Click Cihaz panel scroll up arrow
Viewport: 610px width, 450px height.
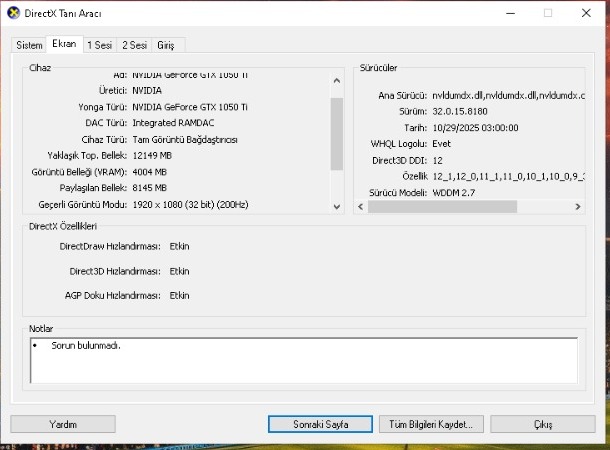pos(337,81)
